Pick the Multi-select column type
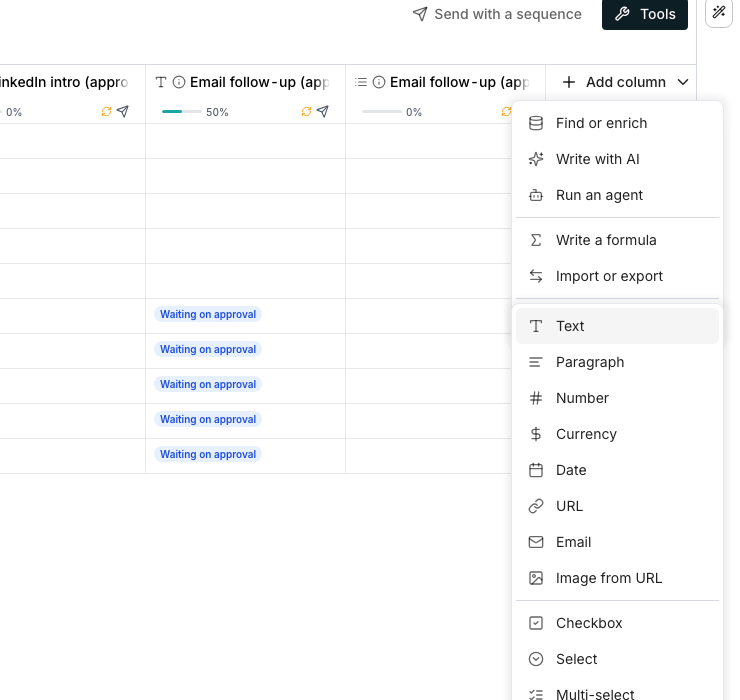The height and width of the screenshot is (700, 740). (x=617, y=693)
